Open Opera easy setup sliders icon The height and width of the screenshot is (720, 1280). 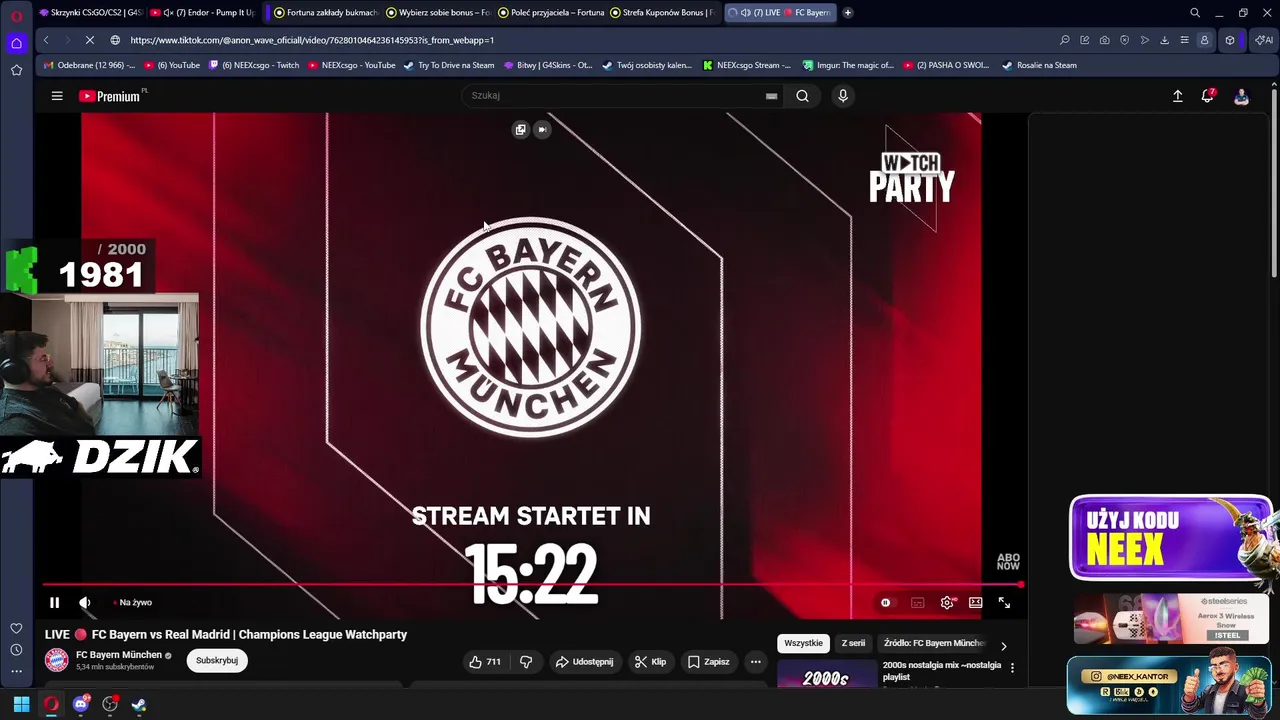pyautogui.click(x=1184, y=40)
